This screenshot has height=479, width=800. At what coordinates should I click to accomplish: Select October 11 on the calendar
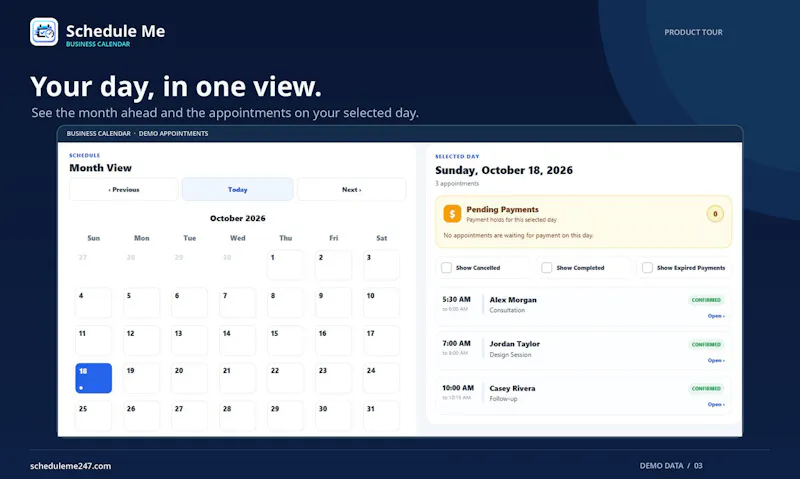tap(93, 340)
